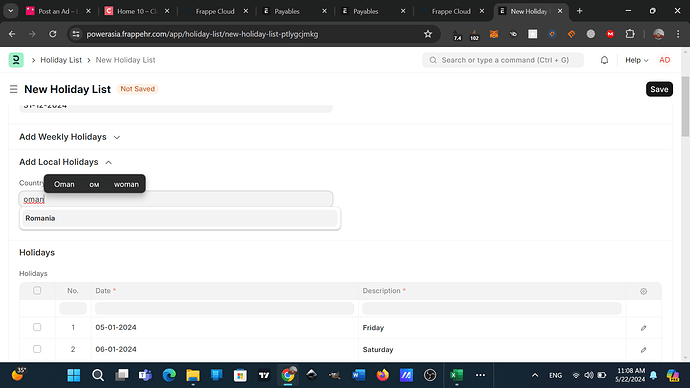Check the row 2 06-01-2024 checkbox
The height and width of the screenshot is (388, 690).
pyautogui.click(x=37, y=349)
